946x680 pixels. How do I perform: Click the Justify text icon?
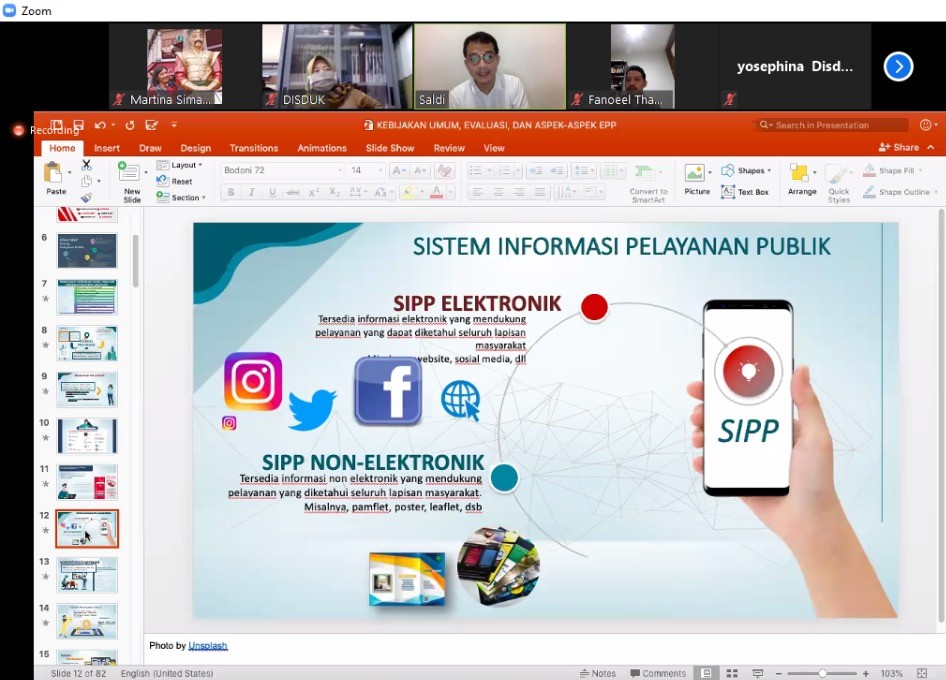pyautogui.click(x=540, y=192)
